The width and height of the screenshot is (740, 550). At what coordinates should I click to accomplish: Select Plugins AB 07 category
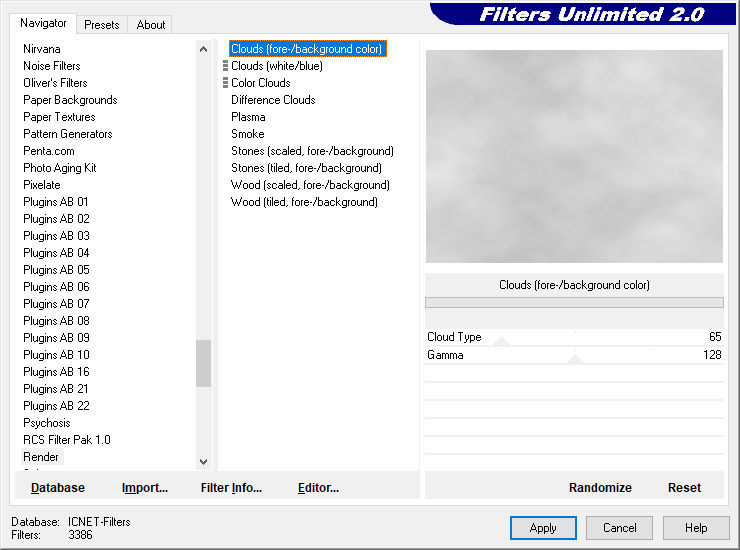click(56, 304)
